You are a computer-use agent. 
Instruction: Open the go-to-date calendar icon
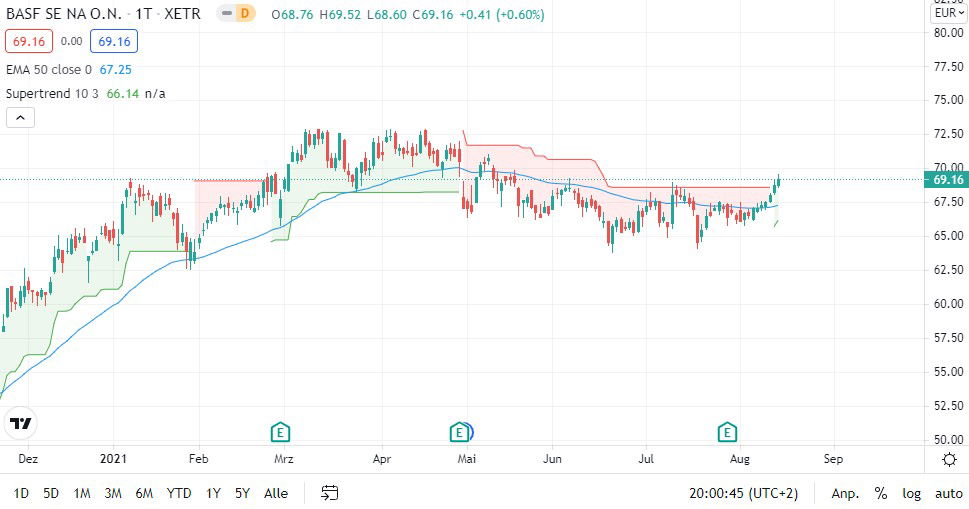click(x=330, y=493)
